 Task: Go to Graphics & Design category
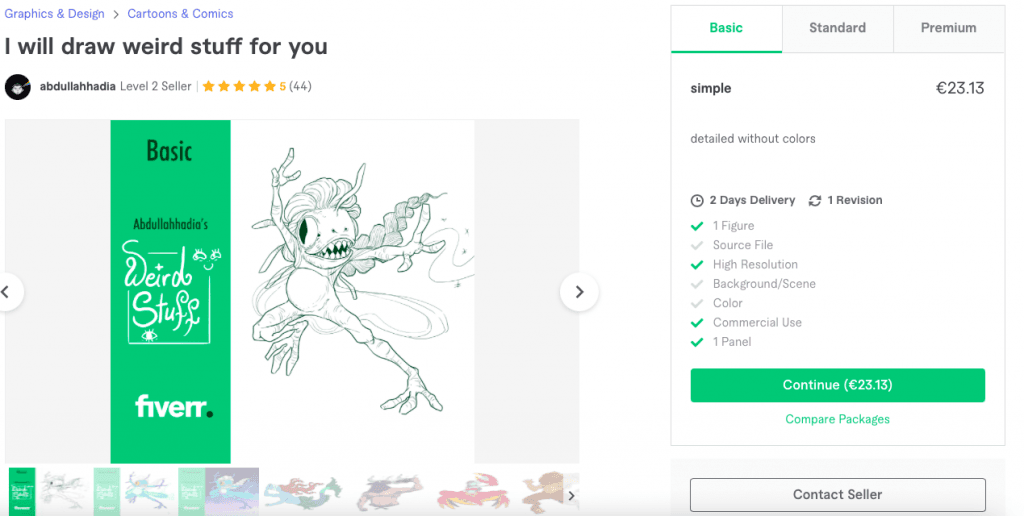tap(54, 14)
